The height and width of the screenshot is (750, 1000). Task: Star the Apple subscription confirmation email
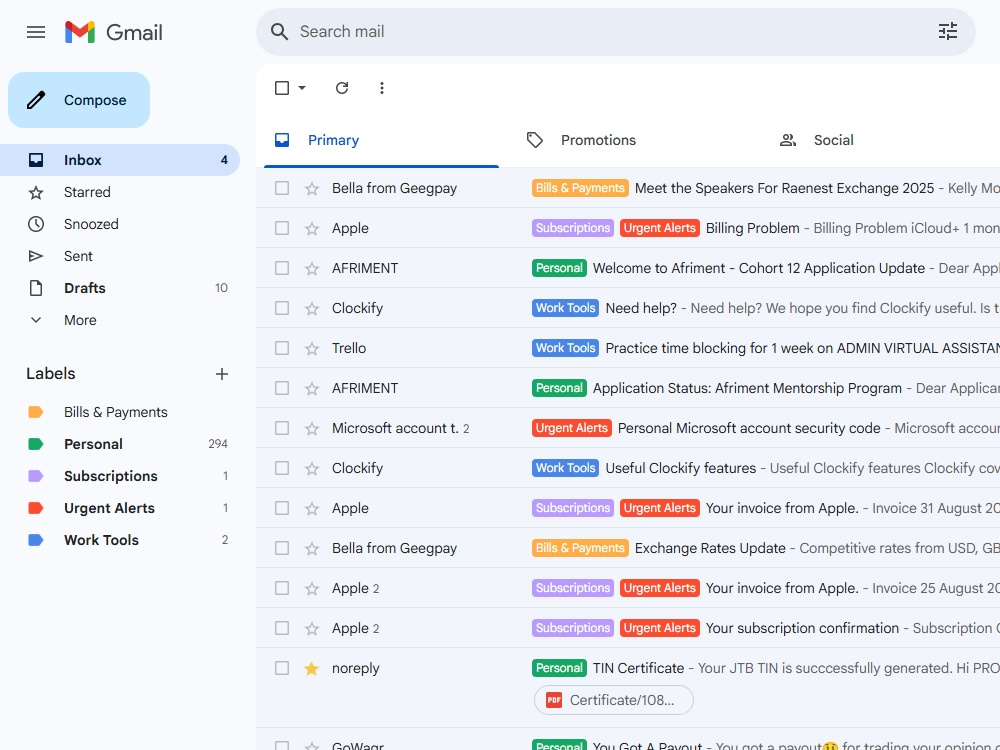[x=311, y=629]
